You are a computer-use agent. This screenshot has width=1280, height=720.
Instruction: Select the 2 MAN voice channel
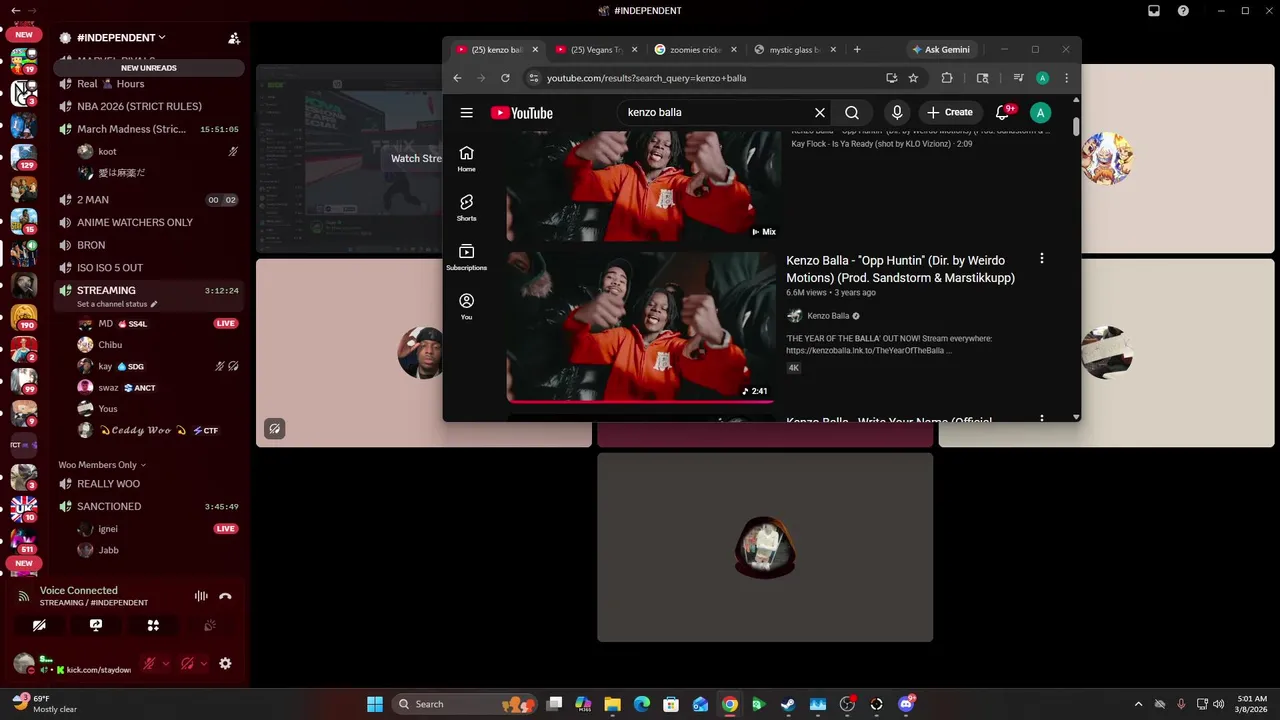[149, 200]
